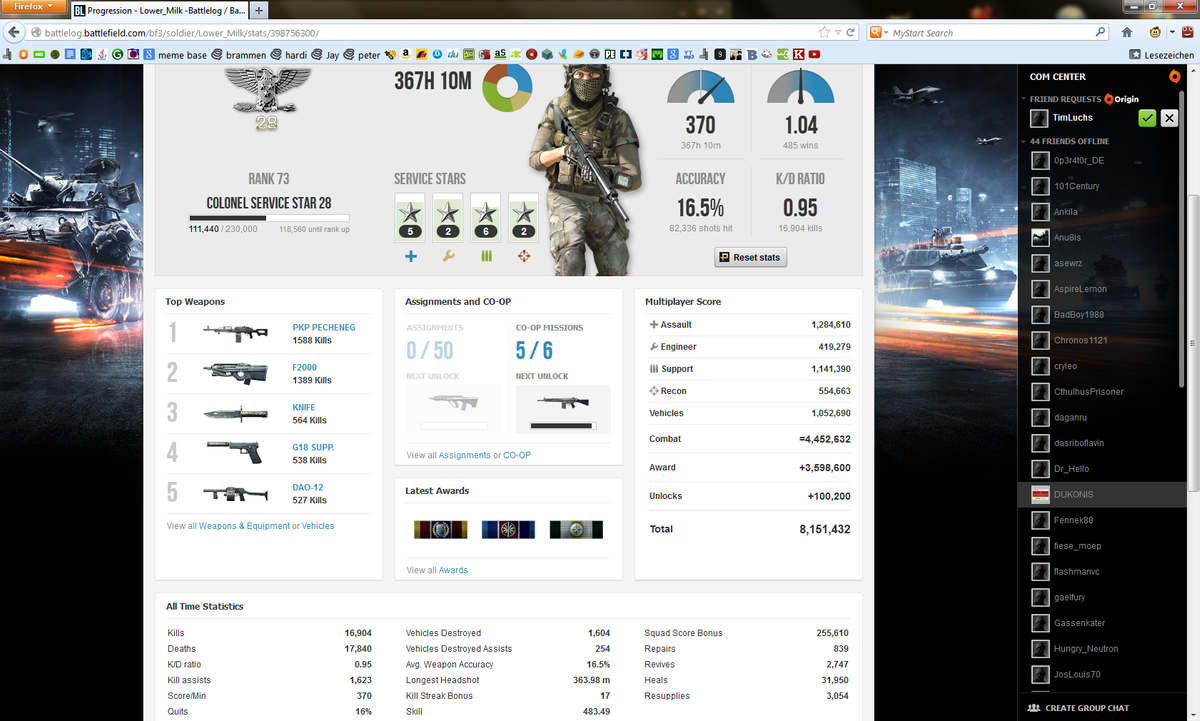1200x721 pixels.
Task: Open Vehicles link under Top Weapons
Action: pos(318,526)
